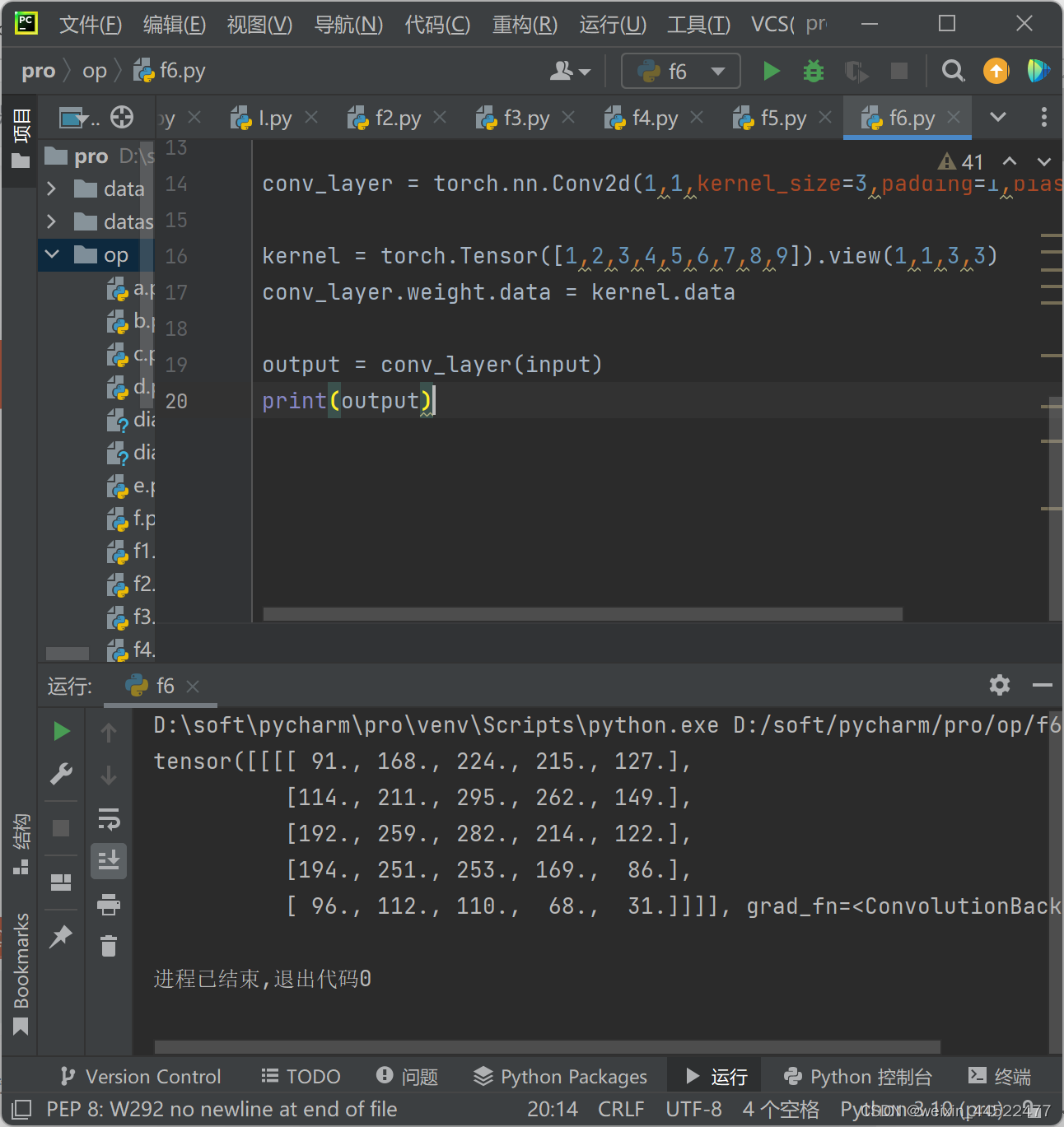Toggle scroll to end in console
The width and height of the screenshot is (1064, 1127).
click(x=109, y=860)
